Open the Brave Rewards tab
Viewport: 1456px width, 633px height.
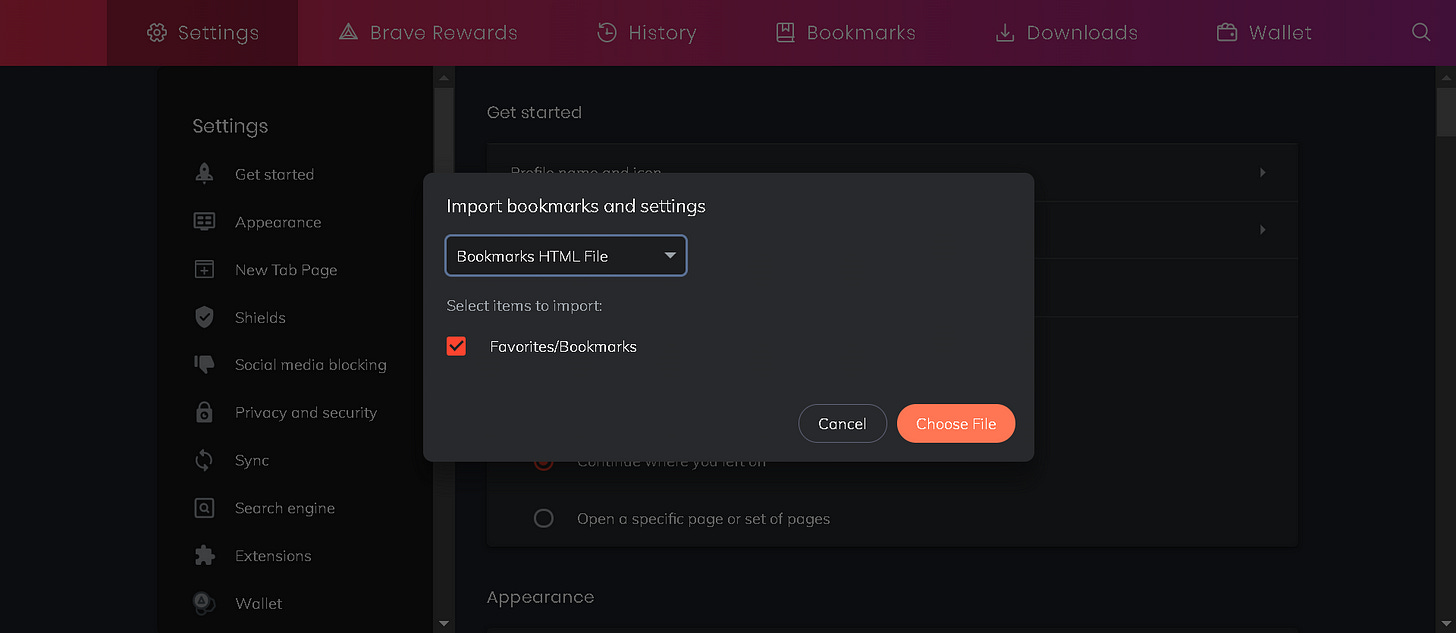click(x=427, y=32)
